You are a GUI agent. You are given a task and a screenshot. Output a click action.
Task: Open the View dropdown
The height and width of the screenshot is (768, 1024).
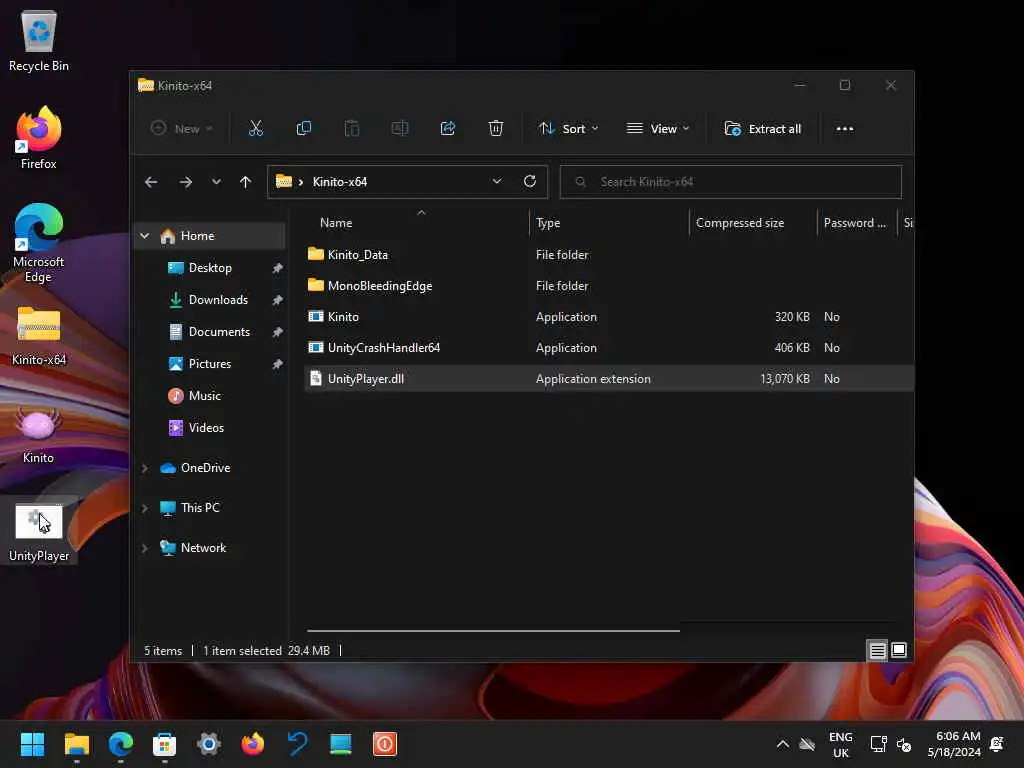658,129
